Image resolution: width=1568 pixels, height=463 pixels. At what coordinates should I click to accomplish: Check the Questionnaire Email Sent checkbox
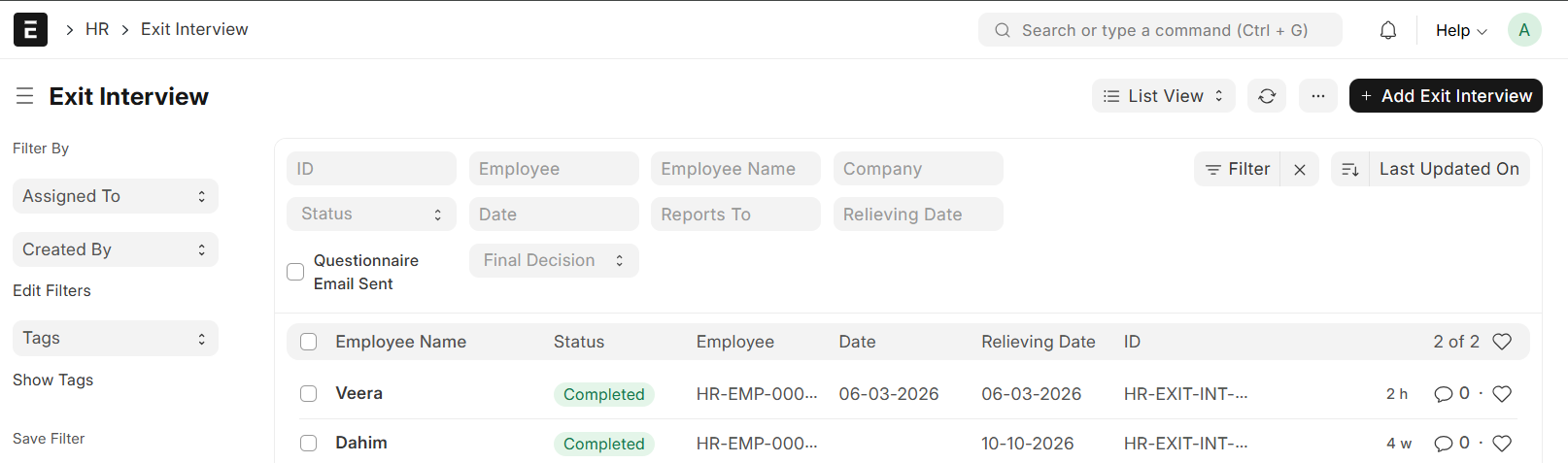pyautogui.click(x=295, y=272)
